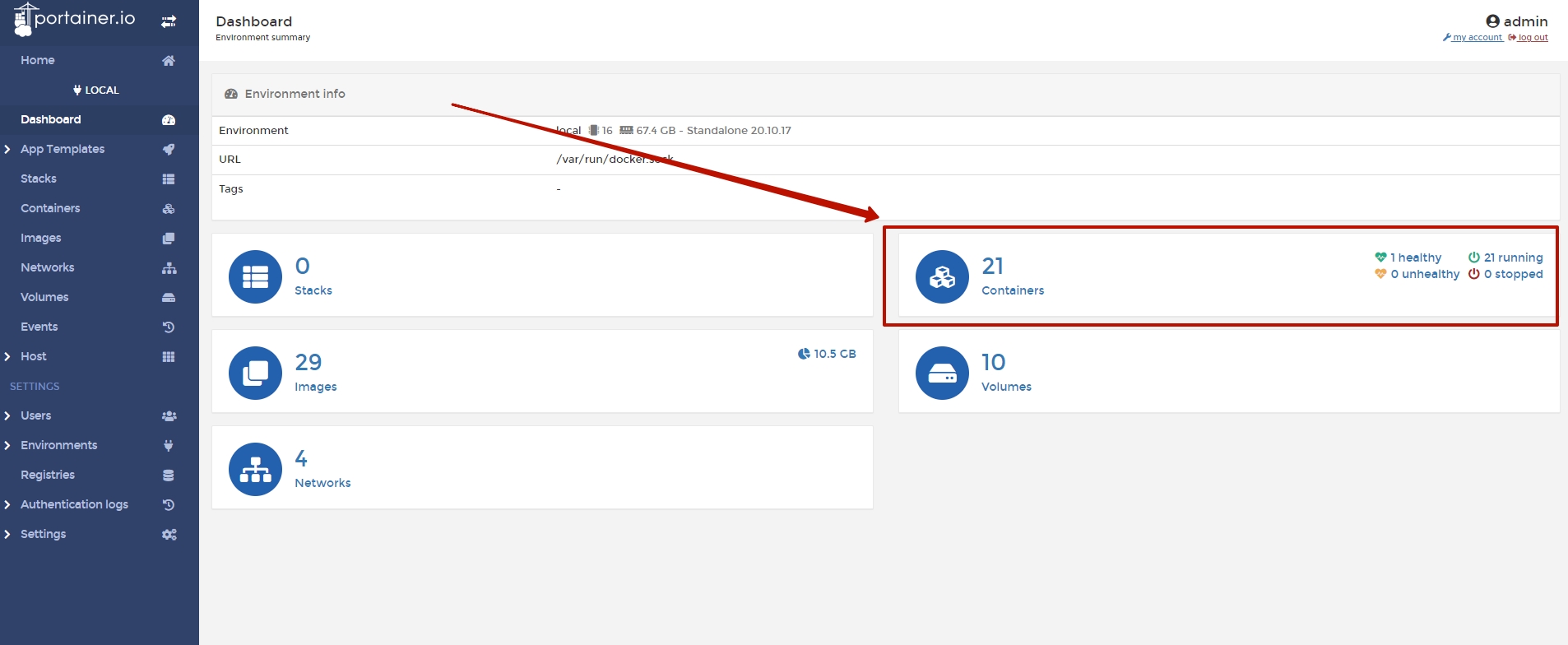
Task: Click the Events history icon in sidebar
Action: pos(169,327)
